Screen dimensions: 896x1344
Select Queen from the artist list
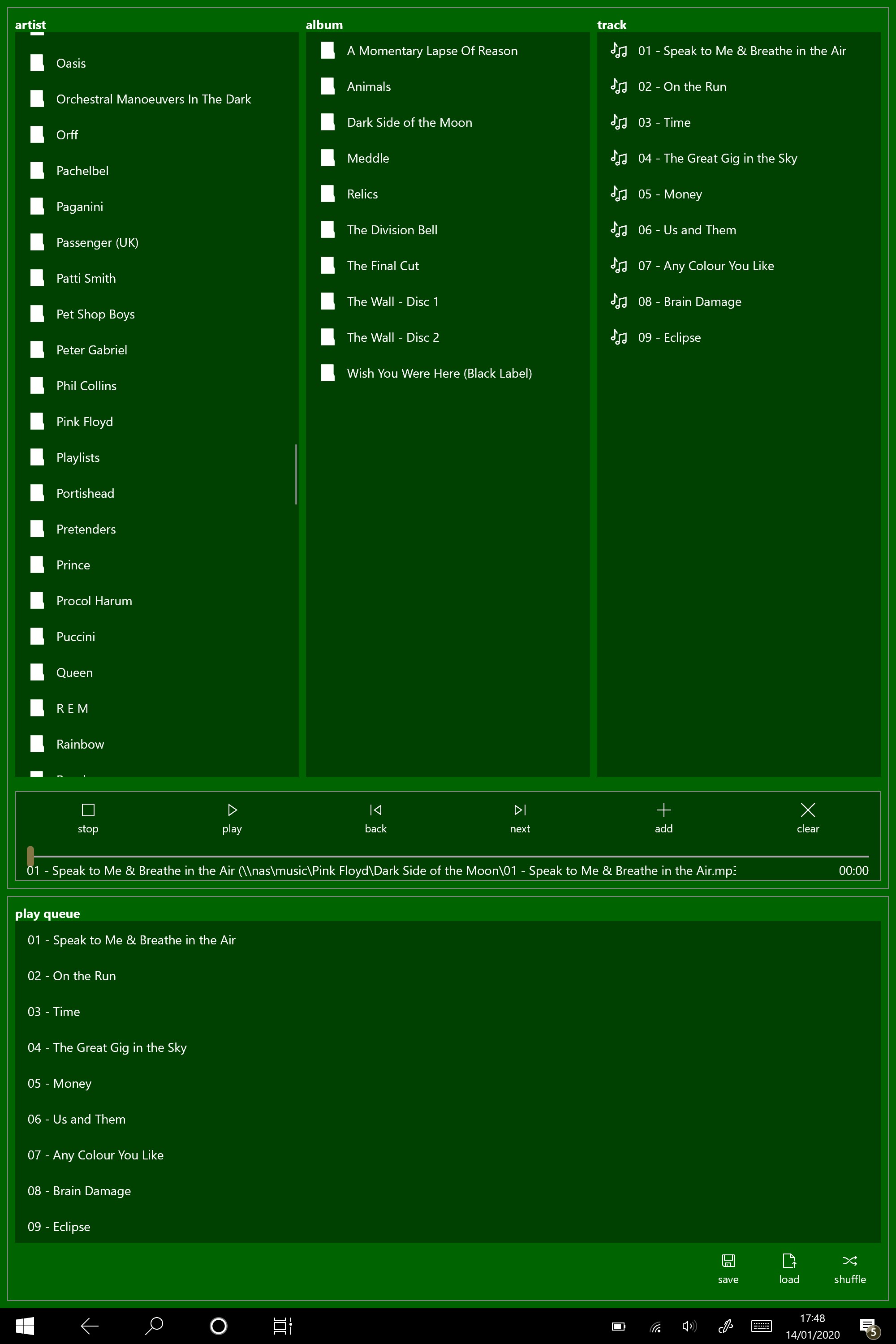click(x=74, y=672)
